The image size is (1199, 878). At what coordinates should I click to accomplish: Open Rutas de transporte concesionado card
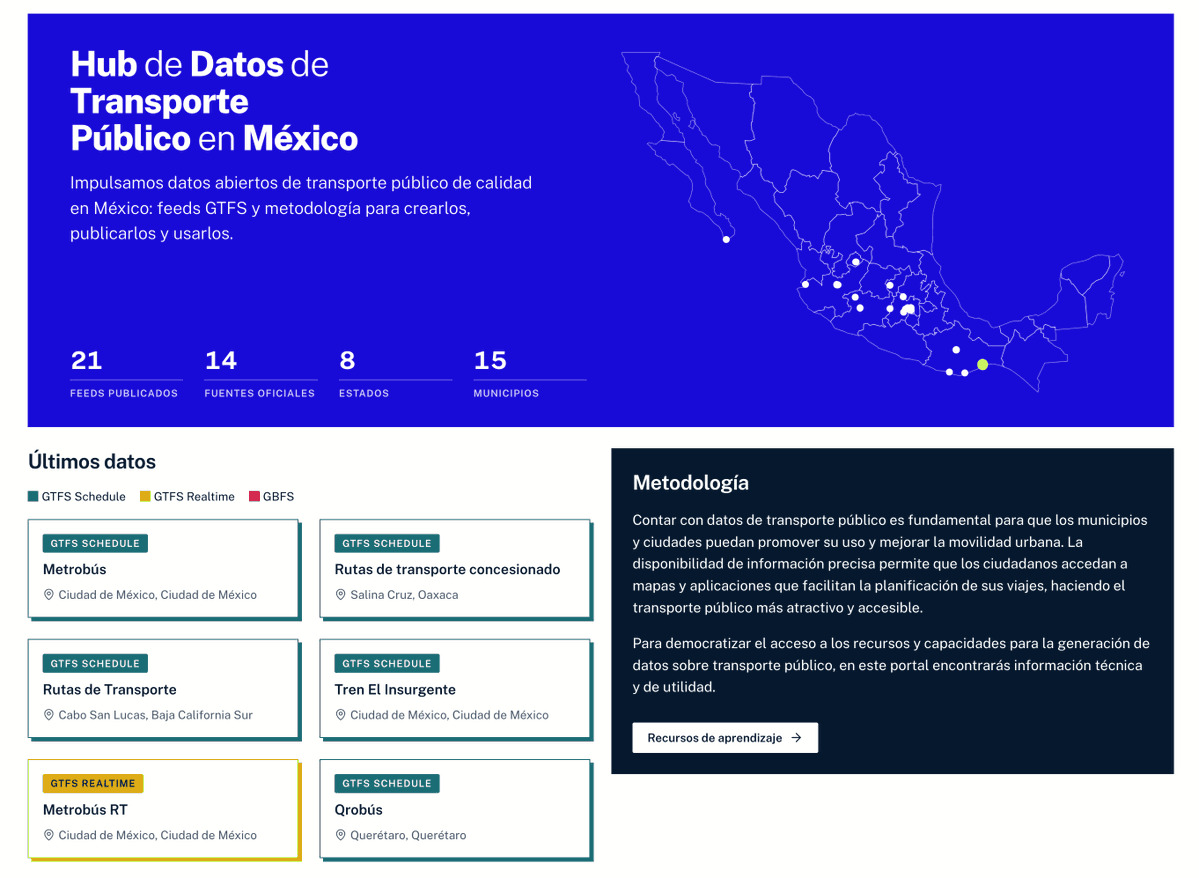pyautogui.click(x=455, y=568)
